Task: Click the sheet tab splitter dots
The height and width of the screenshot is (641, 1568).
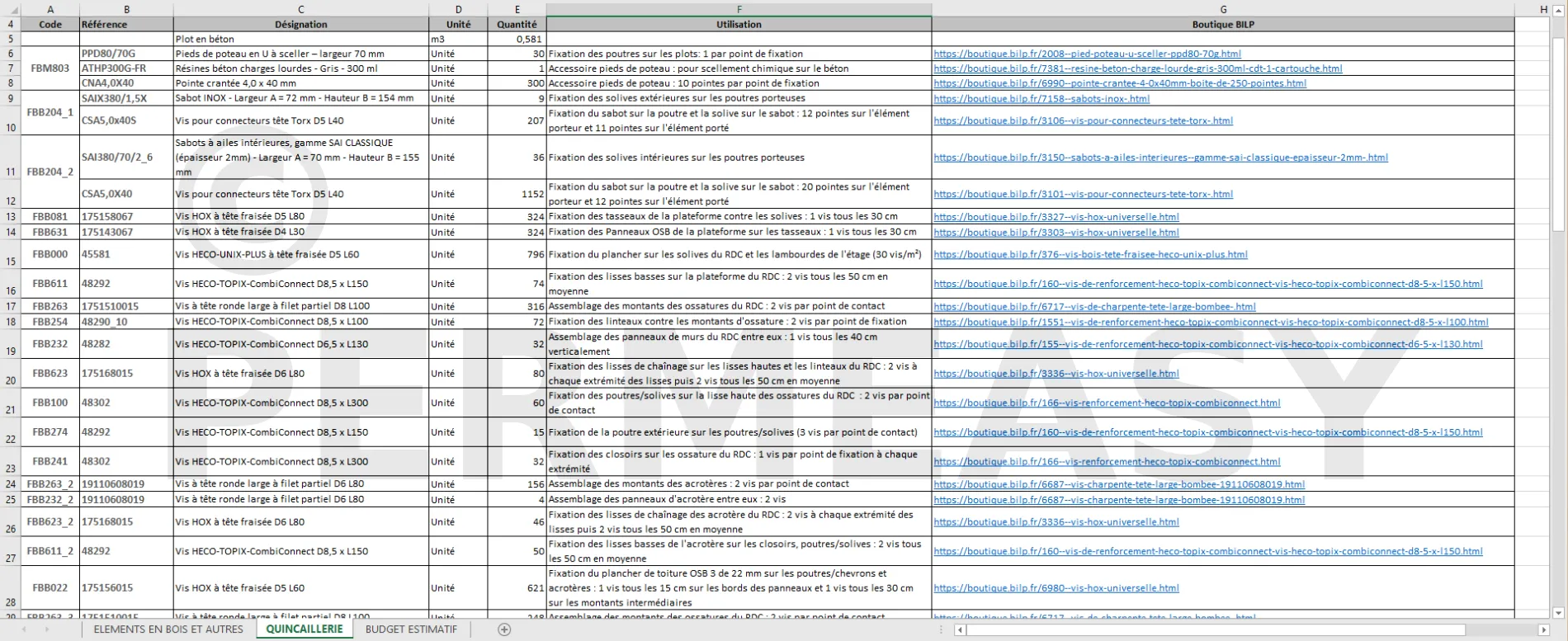Action: tap(942, 629)
